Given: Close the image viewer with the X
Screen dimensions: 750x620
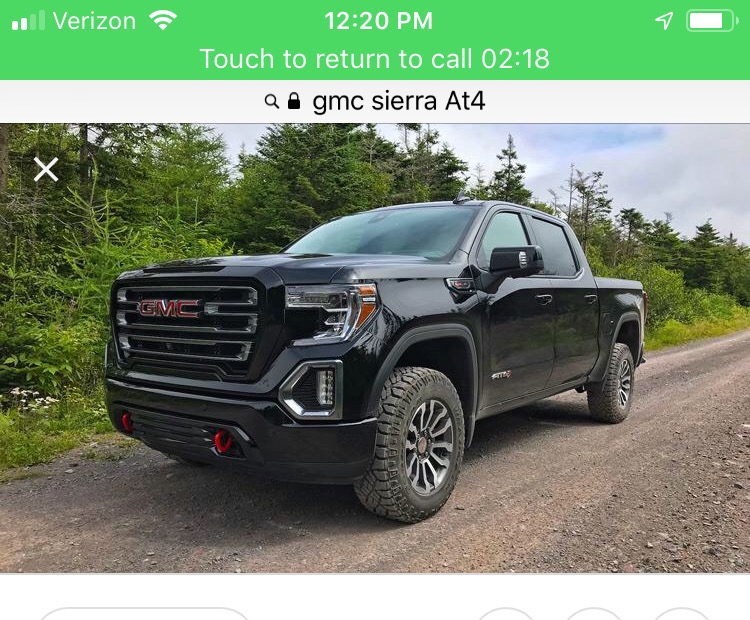Looking at the screenshot, I should point(46,169).
